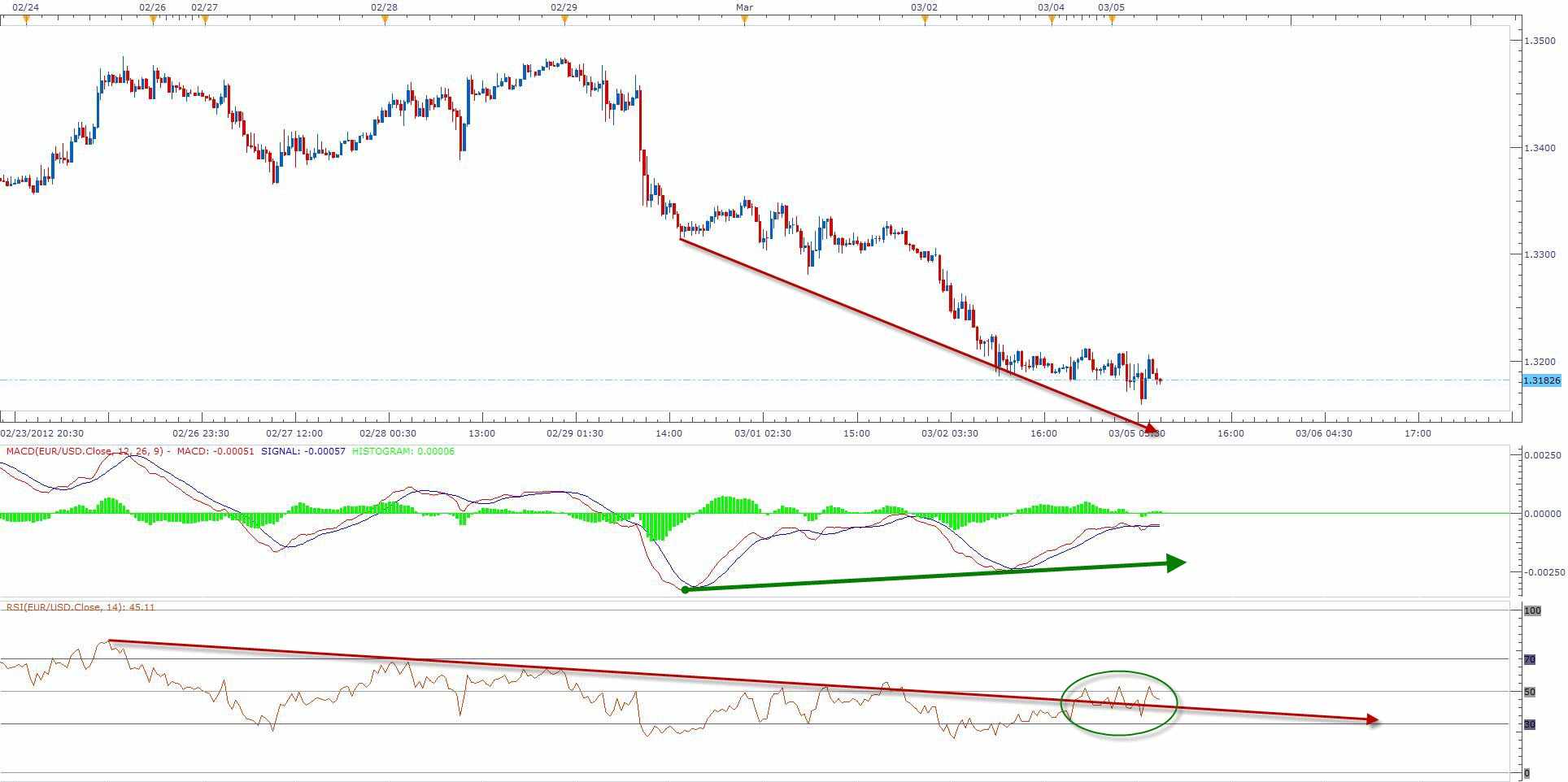This screenshot has width=1568, height=782.
Task: Select the 03/02 03:30 time axis label
Action: (x=949, y=433)
